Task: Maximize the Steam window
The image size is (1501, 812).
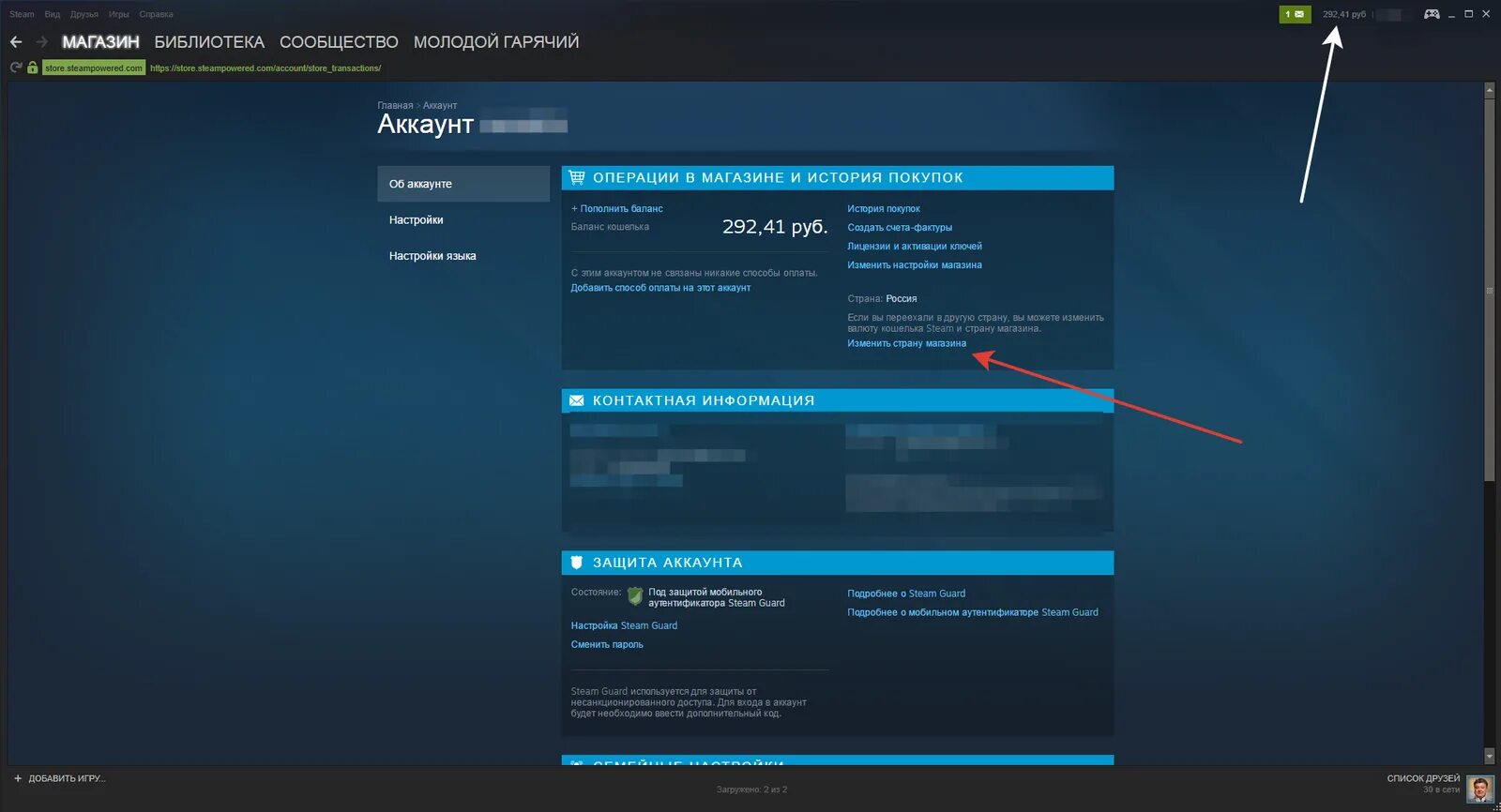Action: (x=1468, y=14)
